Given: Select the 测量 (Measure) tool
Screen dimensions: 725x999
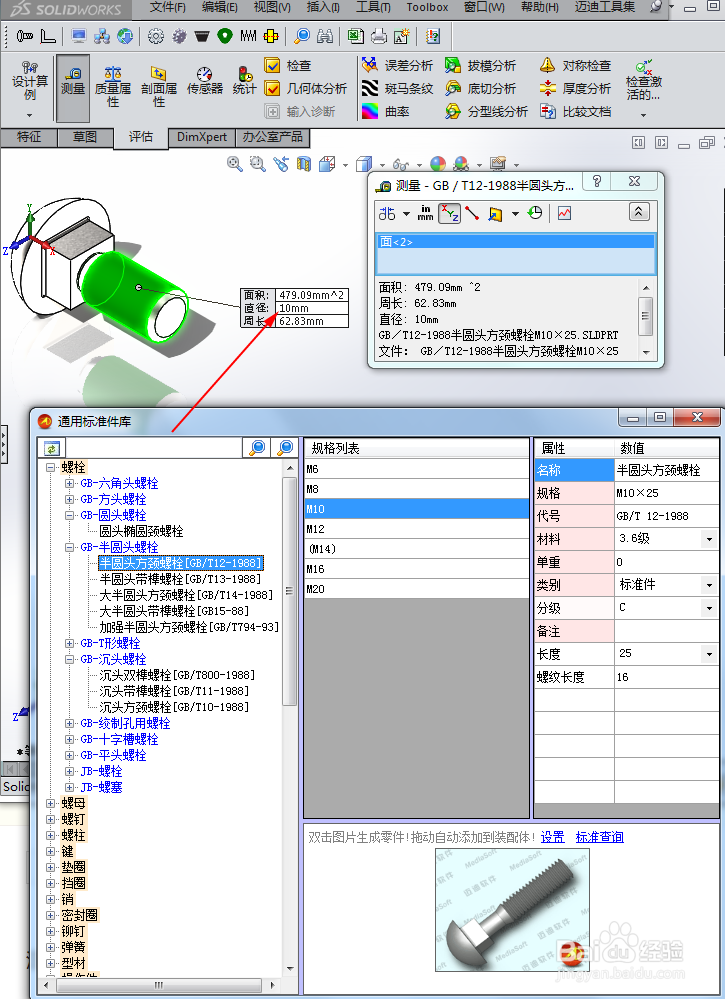Looking at the screenshot, I should 73,88.
